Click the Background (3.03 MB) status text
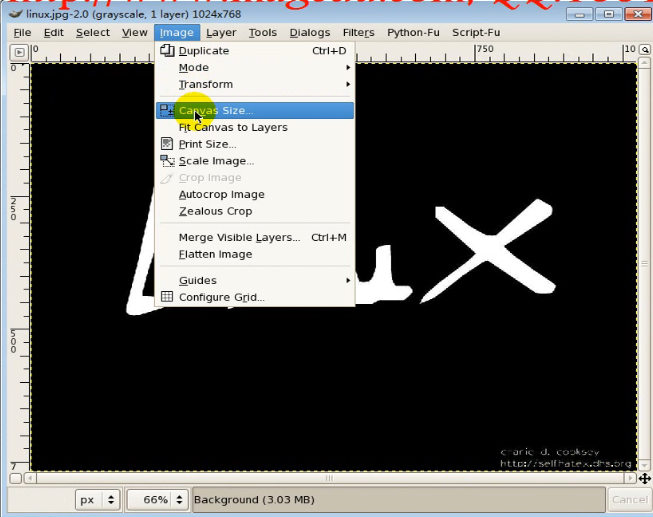The height and width of the screenshot is (517, 653). tap(254, 500)
